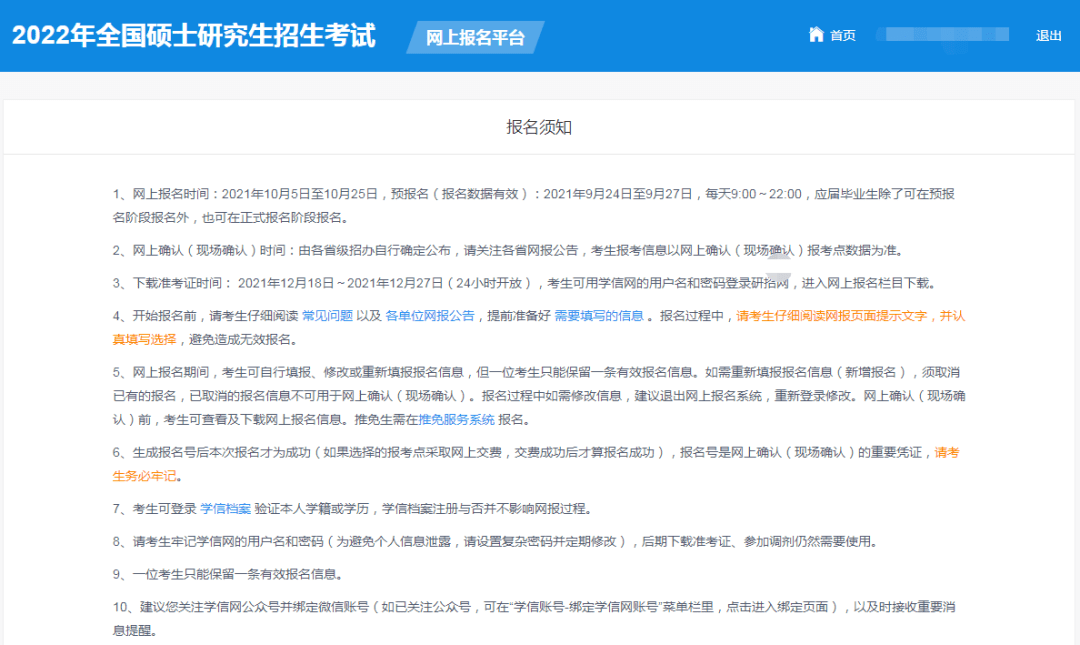Click the 报名须知 page heading
1080x645 pixels.
point(539,127)
